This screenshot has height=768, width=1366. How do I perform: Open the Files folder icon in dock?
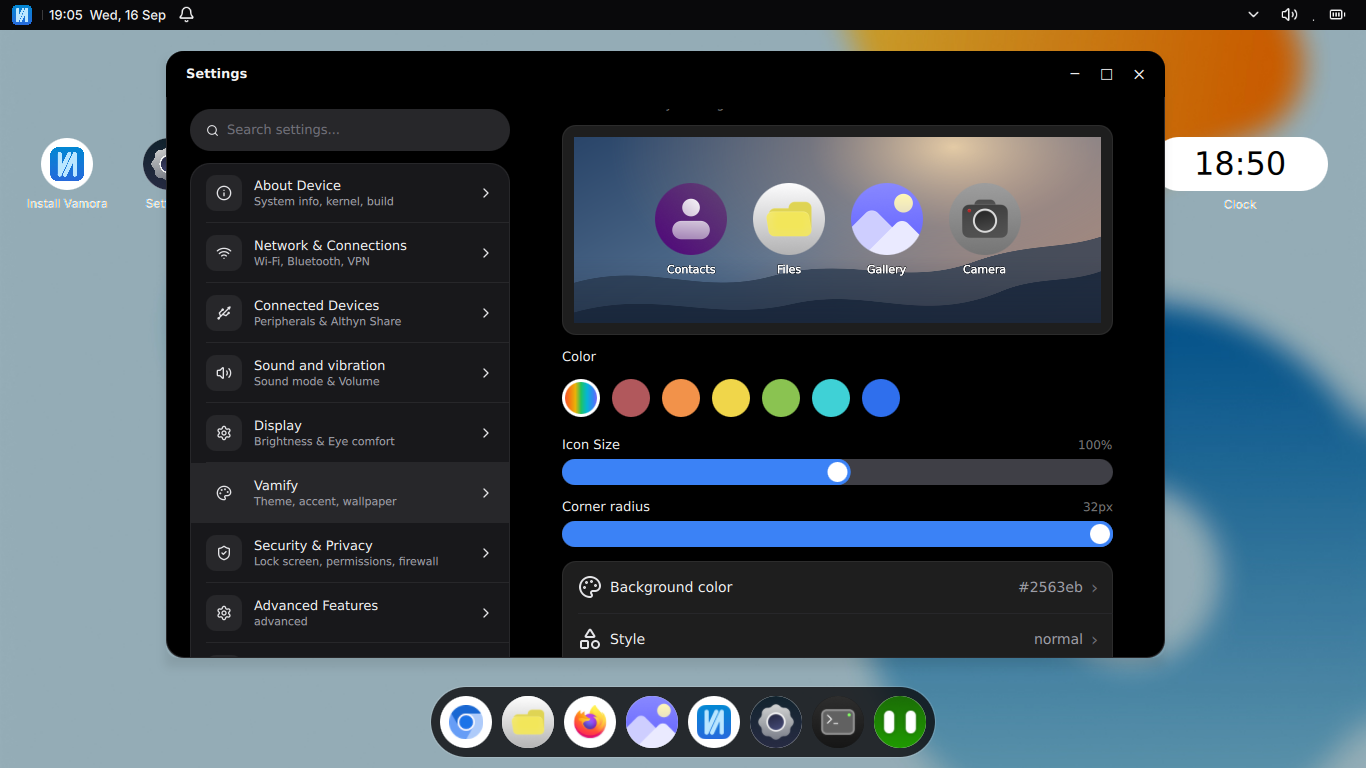528,722
